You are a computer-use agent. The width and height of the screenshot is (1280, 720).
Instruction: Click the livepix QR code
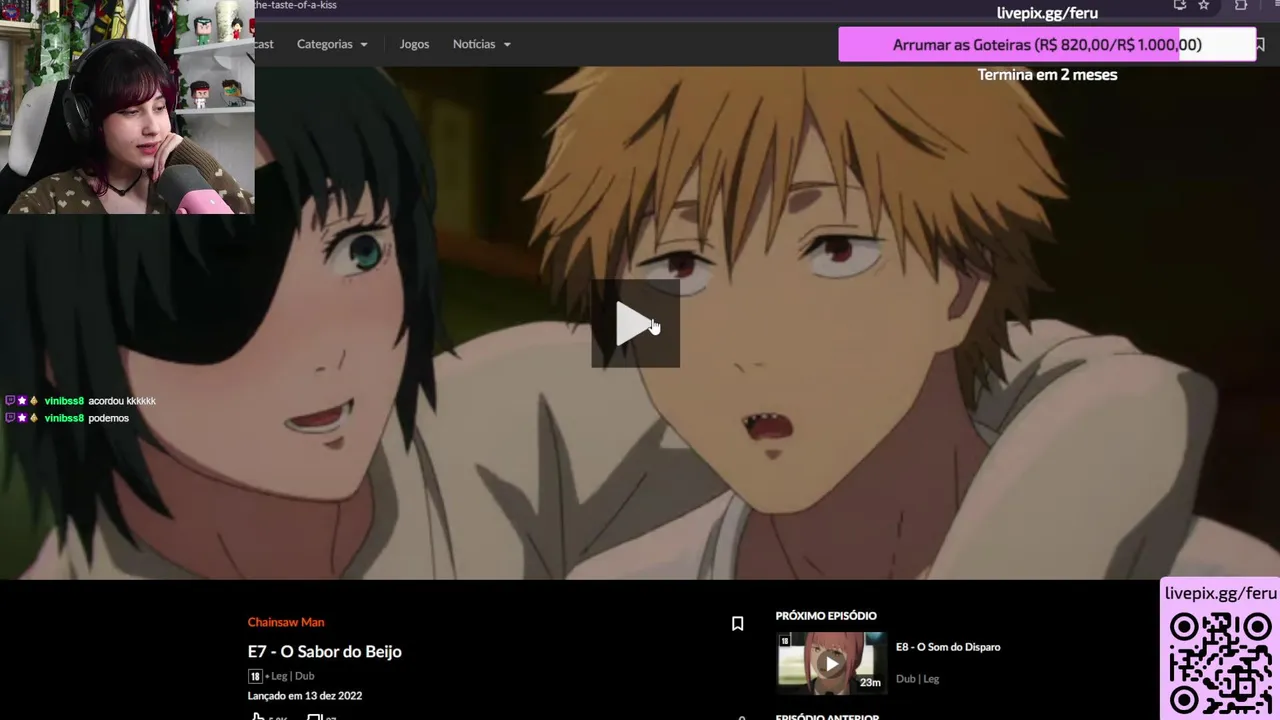click(1221, 661)
